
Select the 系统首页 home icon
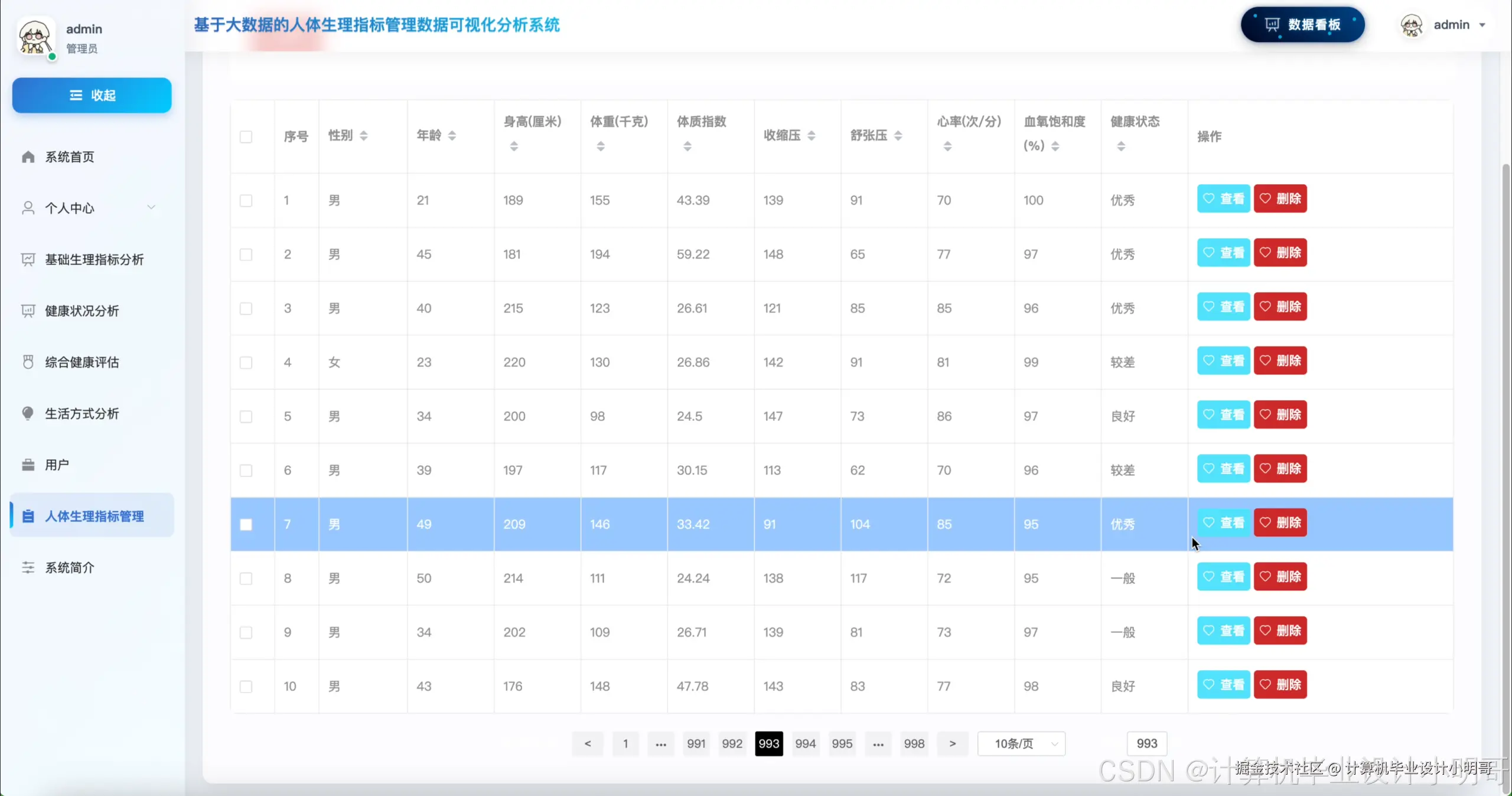coord(28,157)
